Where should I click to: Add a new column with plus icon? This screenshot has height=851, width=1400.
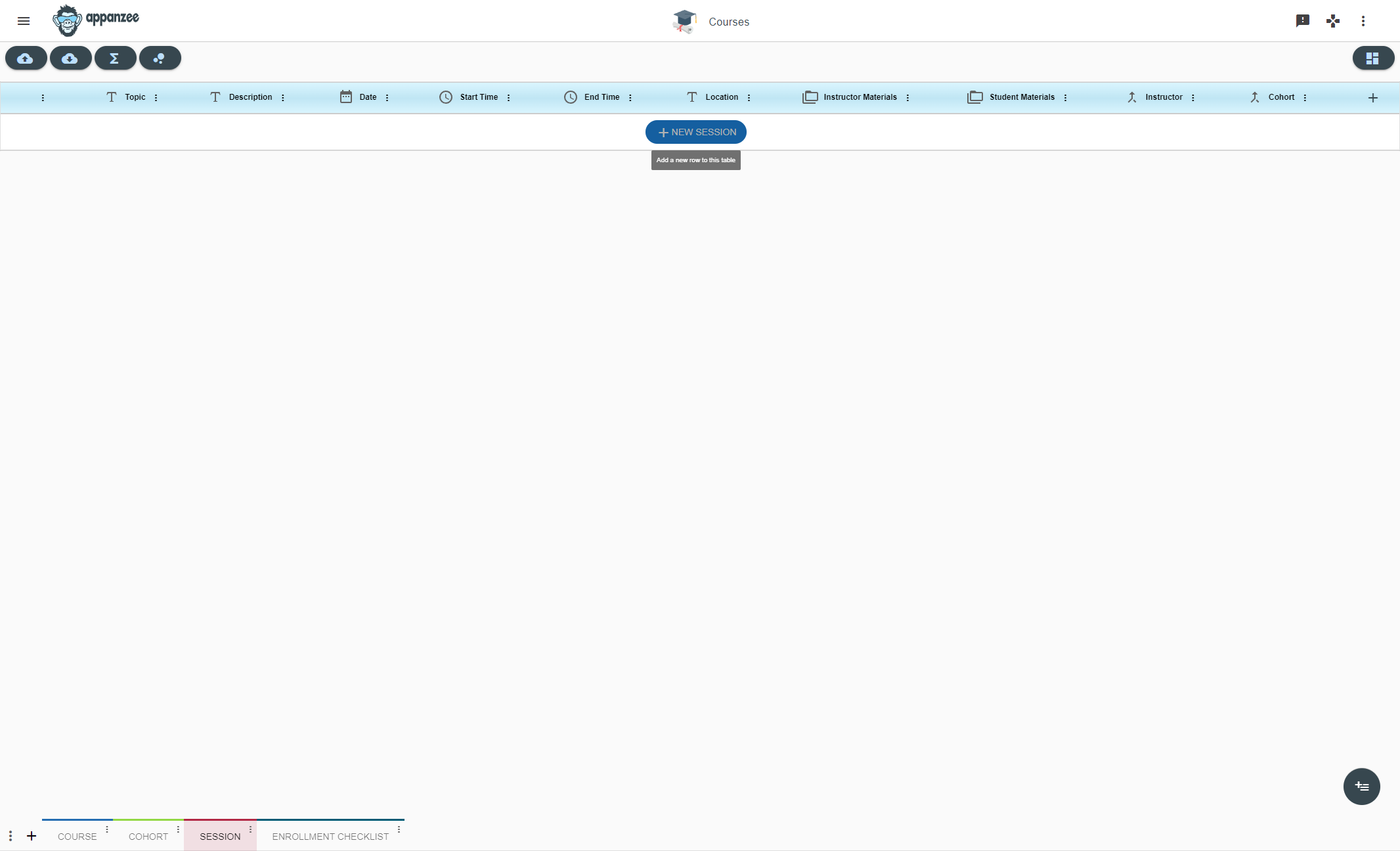(x=1372, y=98)
